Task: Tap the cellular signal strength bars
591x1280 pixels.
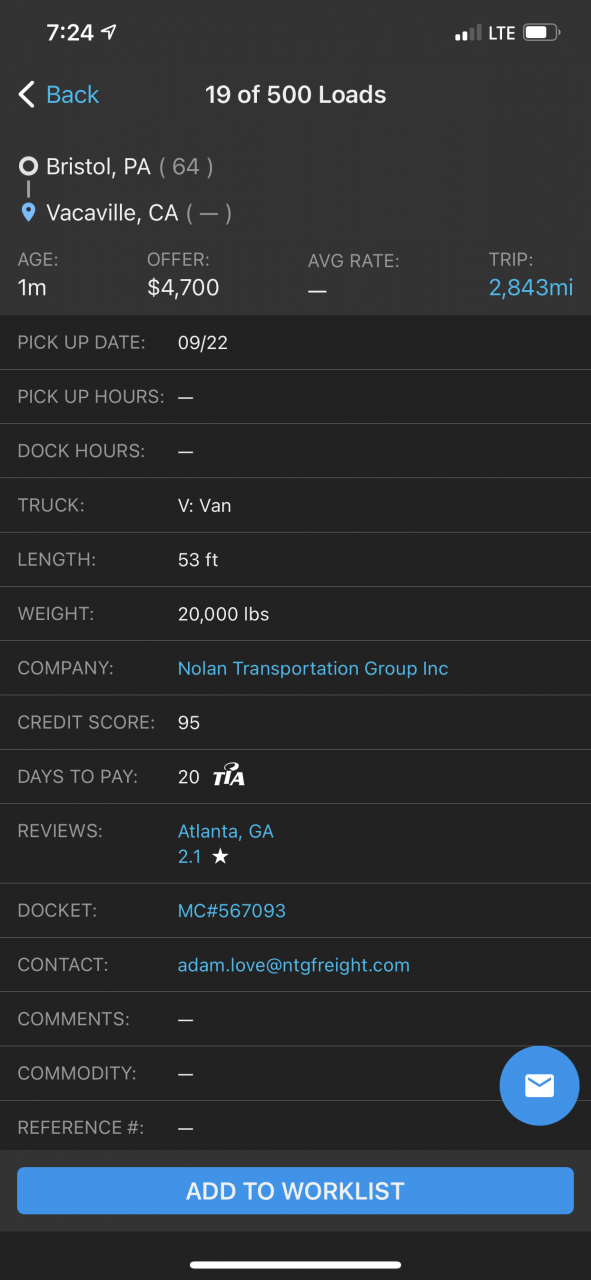Action: click(468, 33)
